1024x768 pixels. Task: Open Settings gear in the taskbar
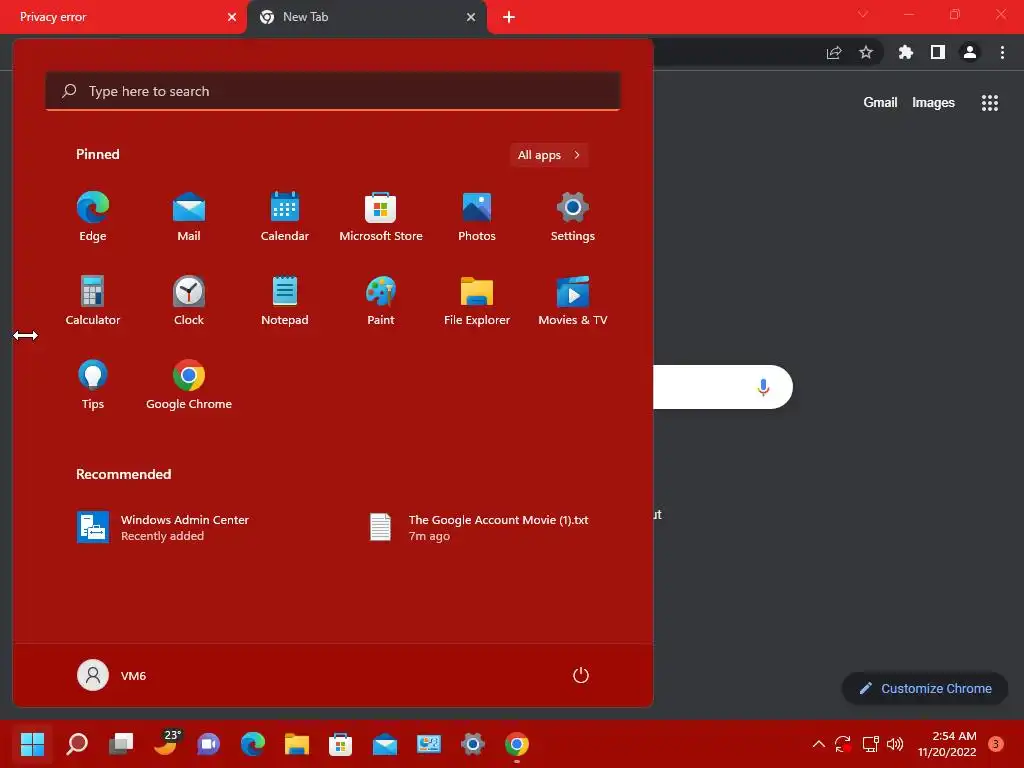pyautogui.click(x=473, y=744)
